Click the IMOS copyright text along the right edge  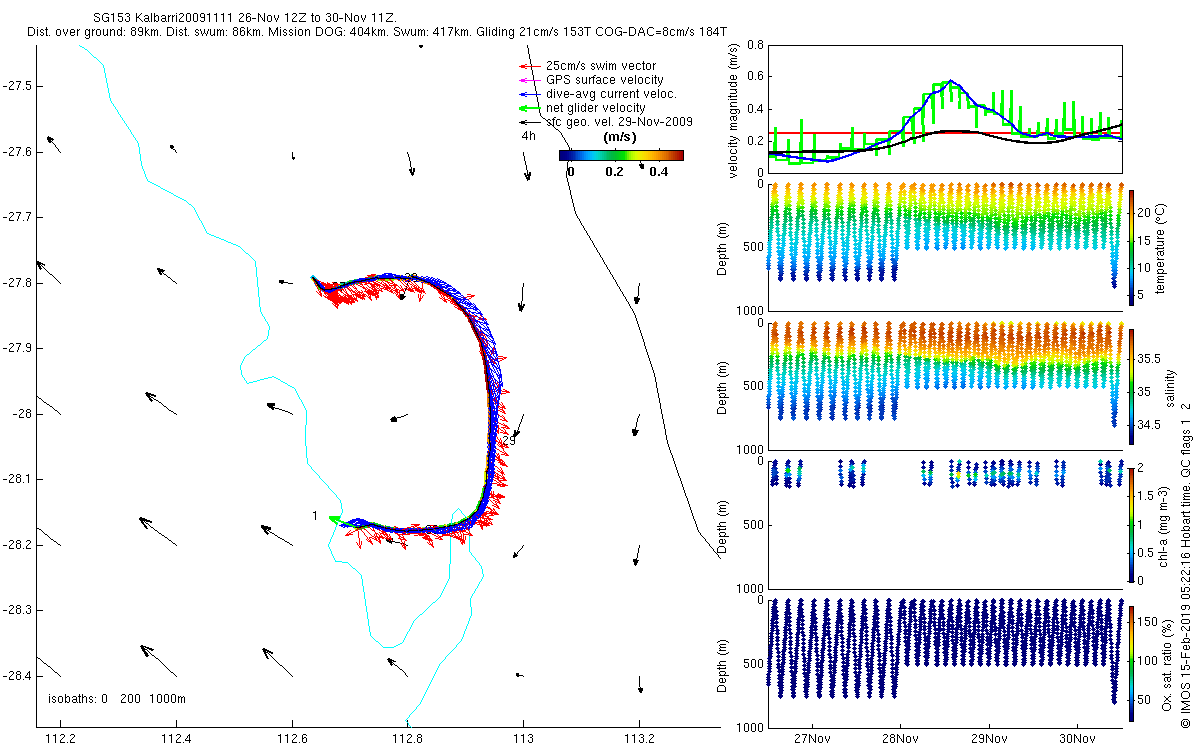coord(1186,563)
